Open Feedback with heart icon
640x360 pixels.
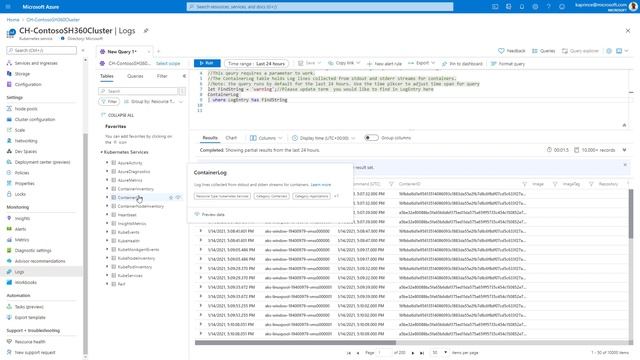click(x=512, y=51)
